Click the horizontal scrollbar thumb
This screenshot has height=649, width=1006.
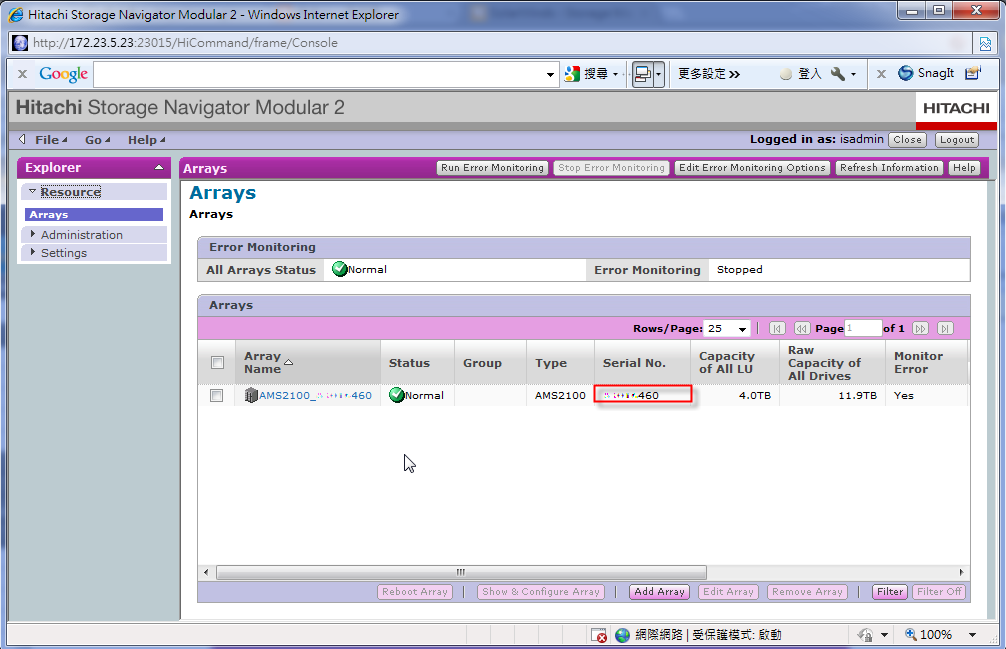(x=461, y=572)
